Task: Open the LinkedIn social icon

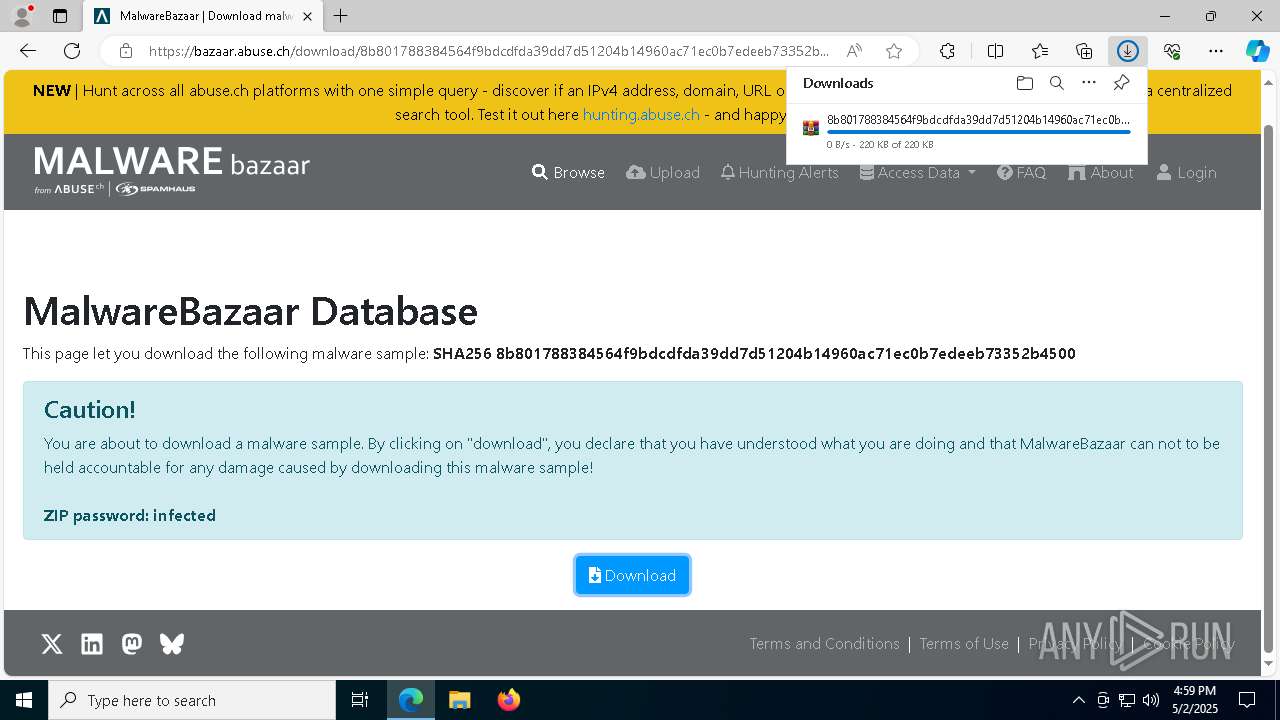Action: pyautogui.click(x=92, y=644)
